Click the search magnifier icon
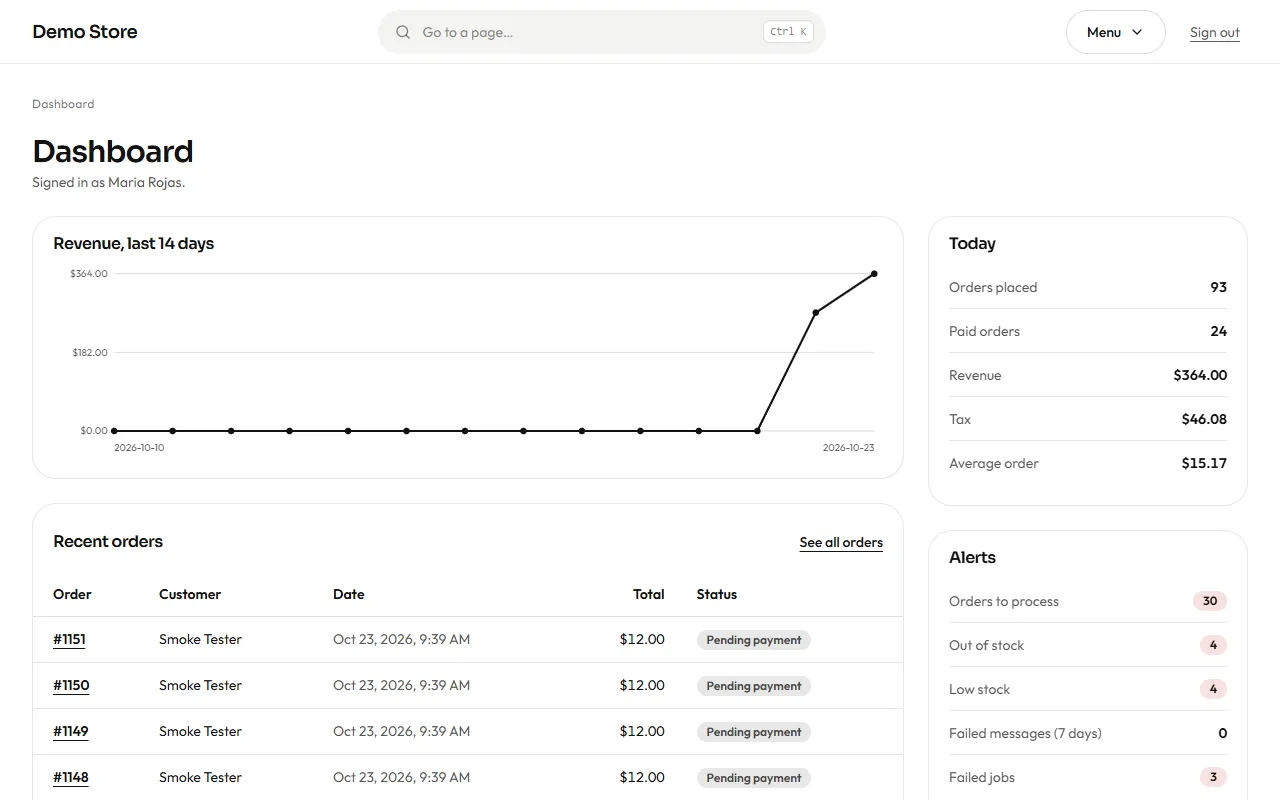The height and width of the screenshot is (800, 1280). (403, 32)
